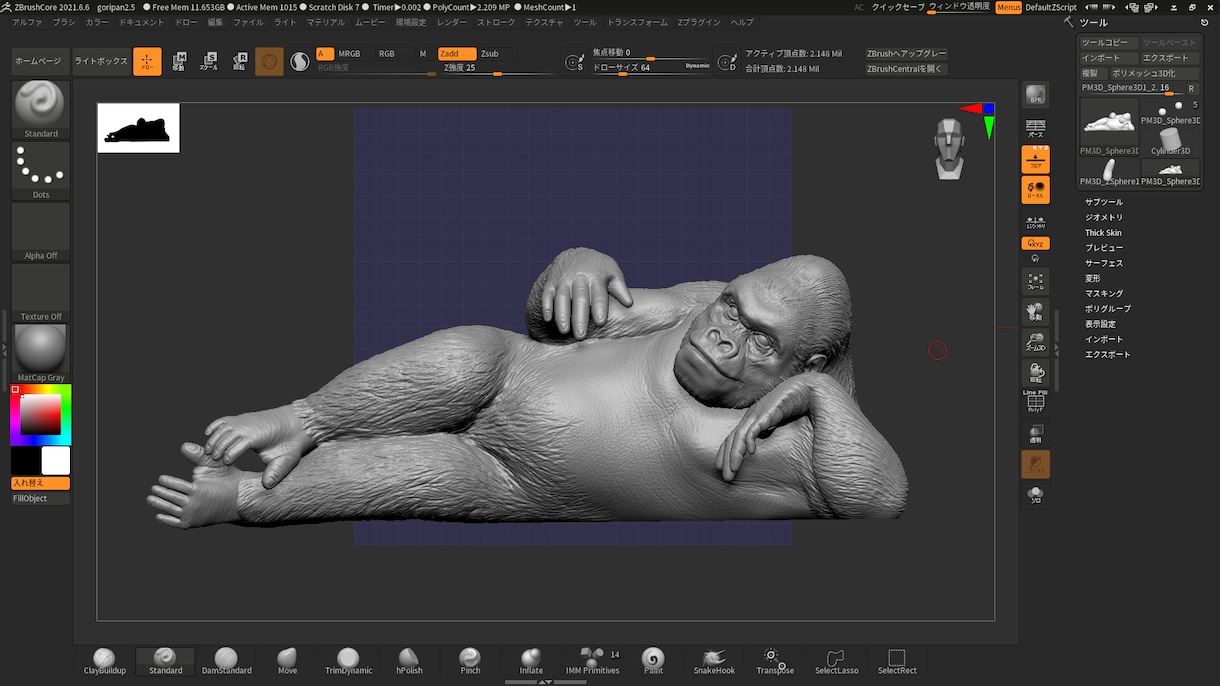Click the Move view hand icon
The image size is (1220, 686).
click(x=1035, y=312)
